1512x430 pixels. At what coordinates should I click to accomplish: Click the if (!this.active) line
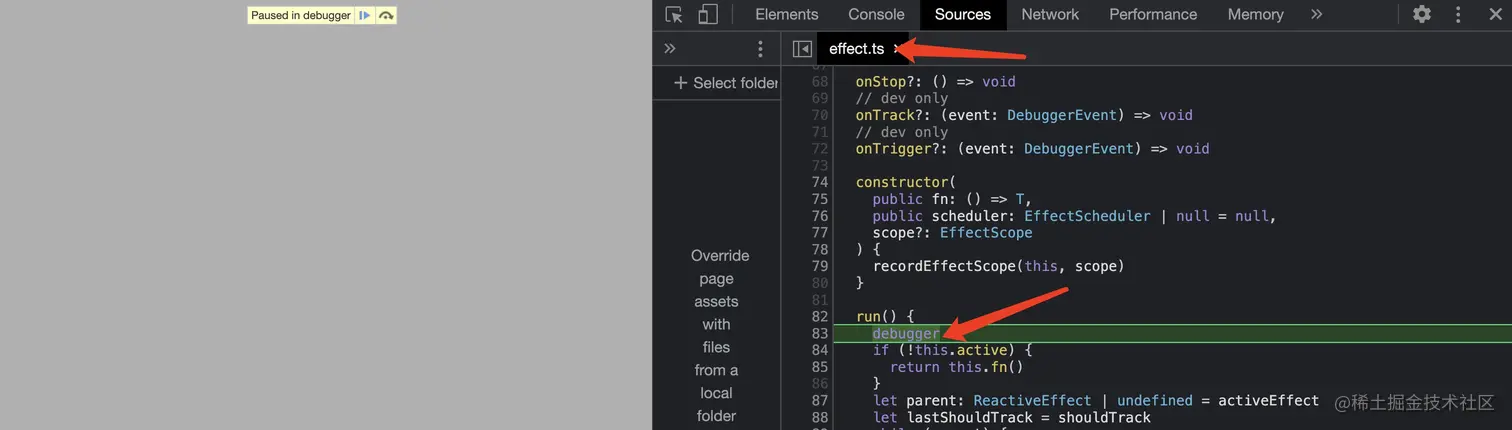952,350
